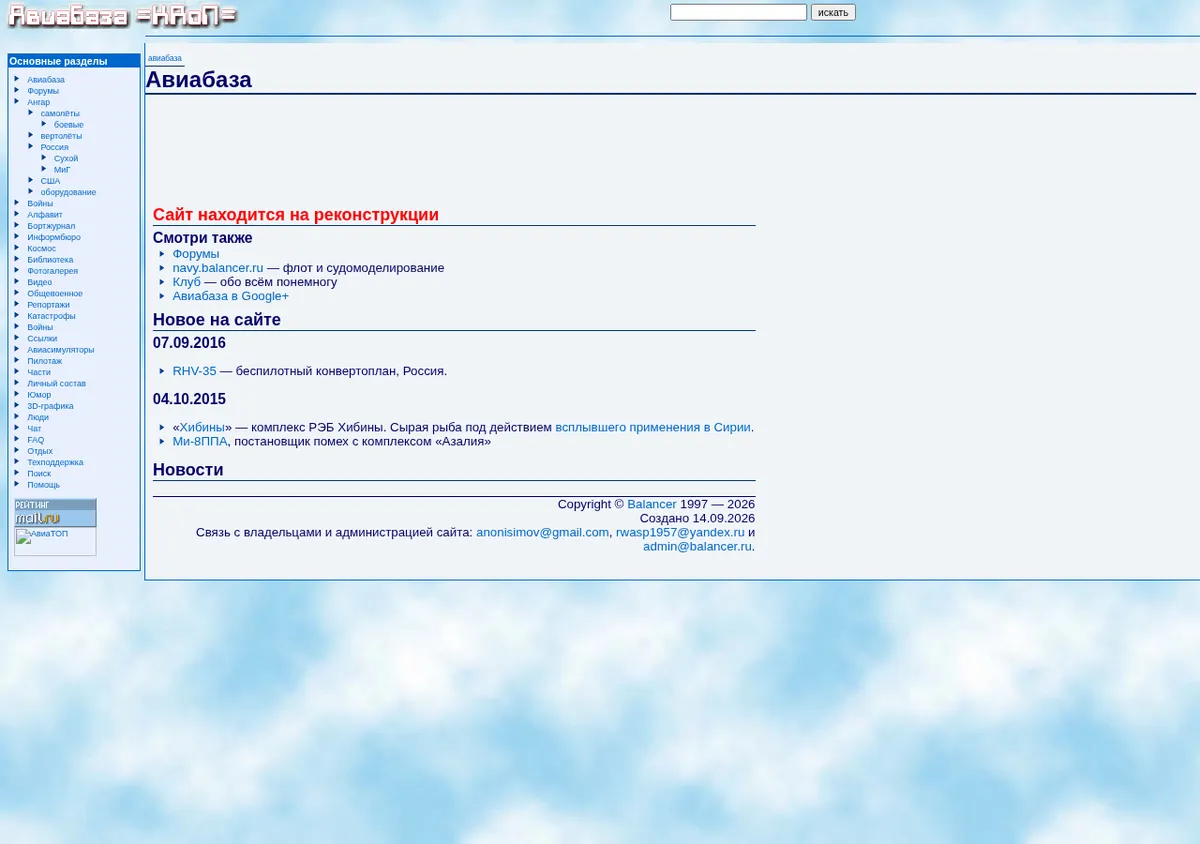Open the Хибины article link
The height and width of the screenshot is (844, 1200).
[x=203, y=427]
